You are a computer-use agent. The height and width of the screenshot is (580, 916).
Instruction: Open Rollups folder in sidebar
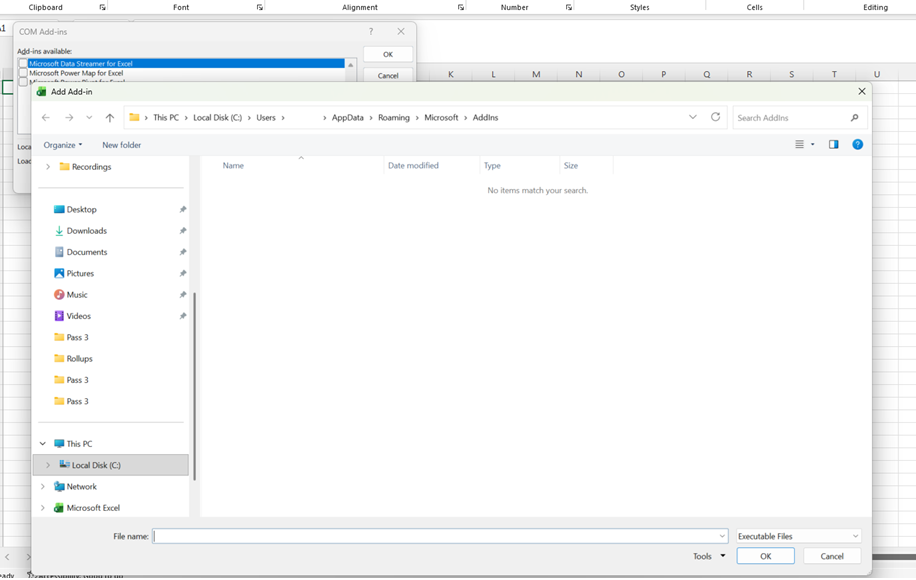tap(79, 359)
